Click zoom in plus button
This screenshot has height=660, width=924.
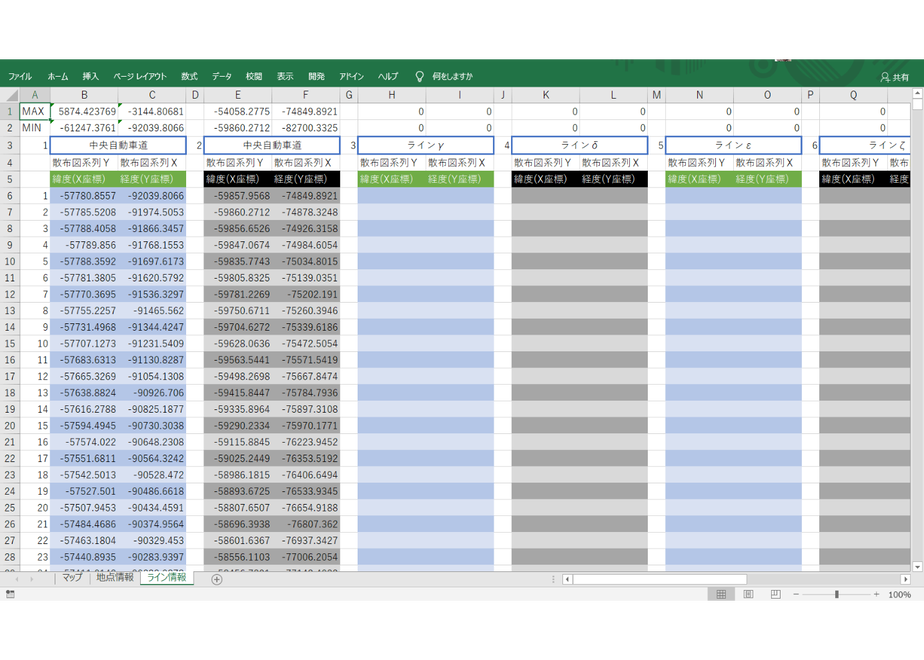pos(876,595)
